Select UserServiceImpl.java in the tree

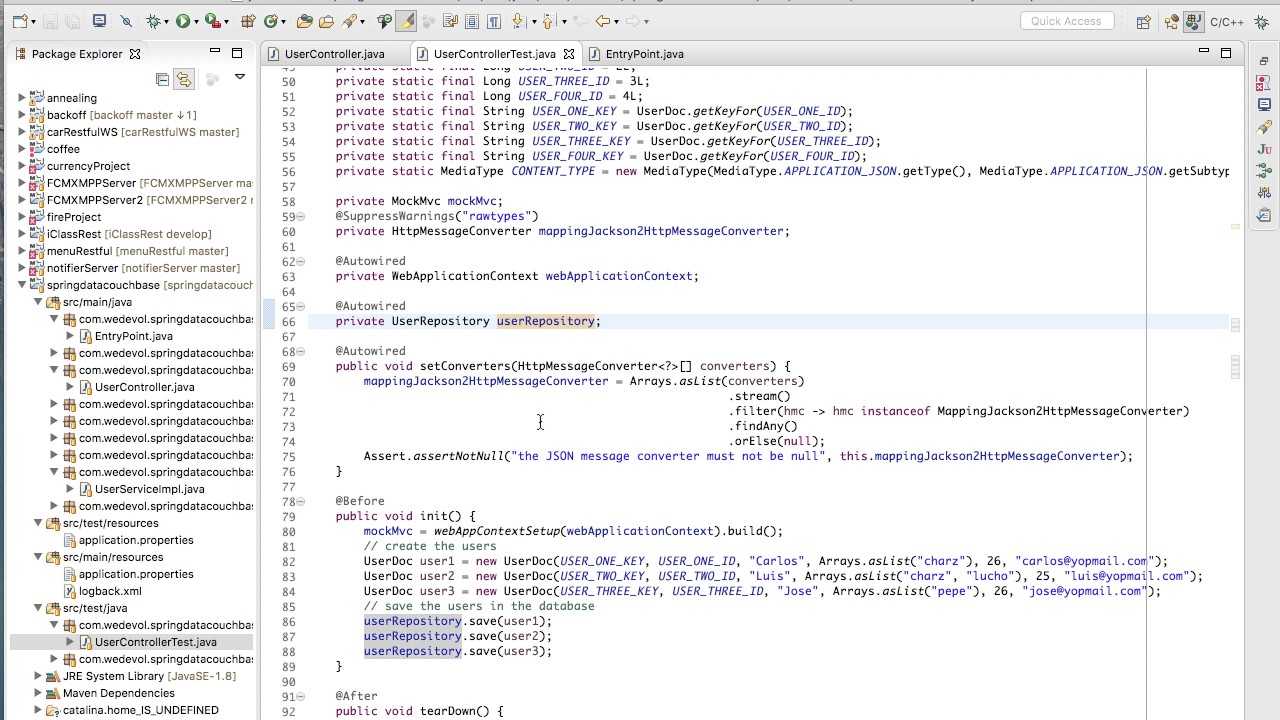(149, 489)
